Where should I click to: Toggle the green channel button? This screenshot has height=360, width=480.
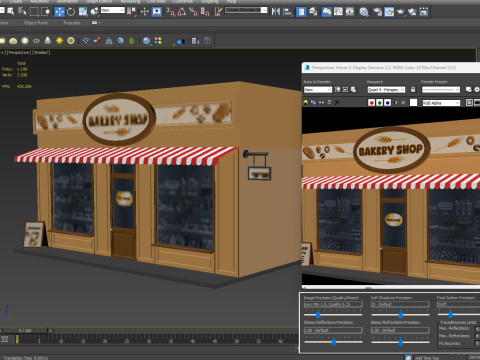click(x=379, y=103)
